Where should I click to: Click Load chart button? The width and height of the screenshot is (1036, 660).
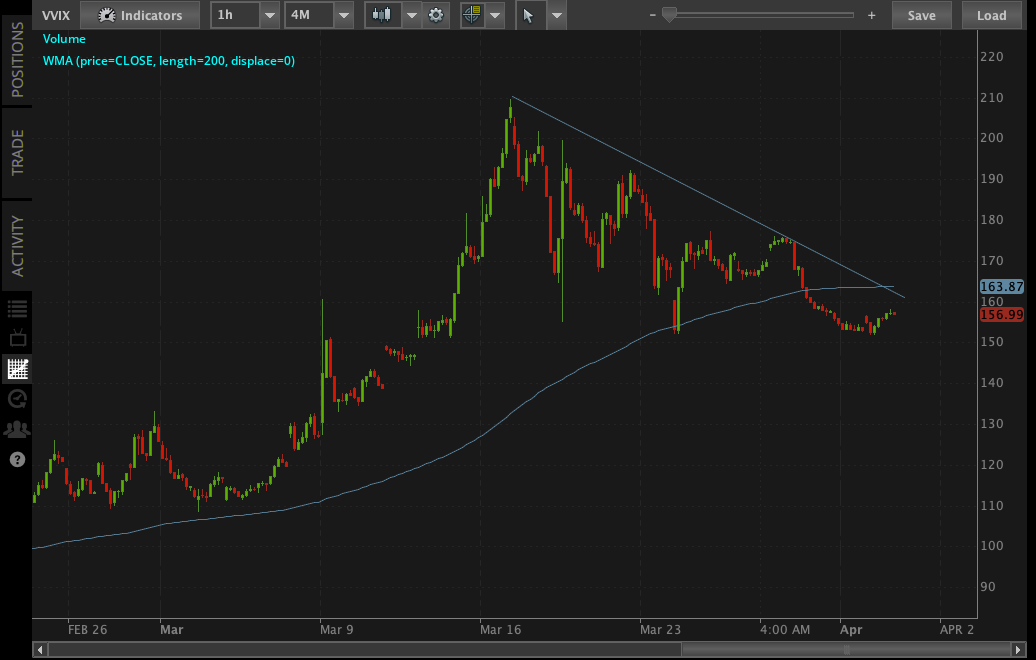[992, 15]
